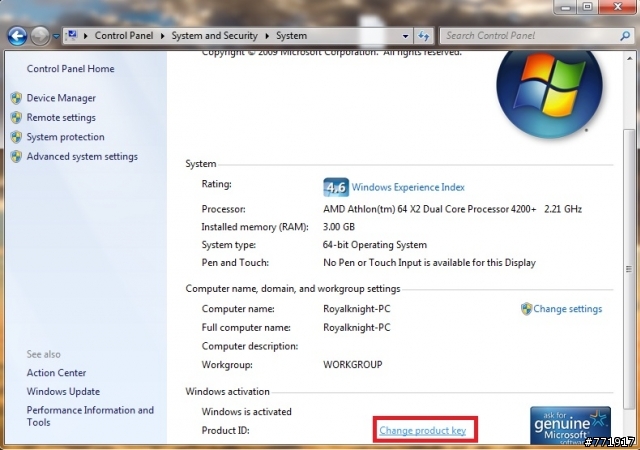The width and height of the screenshot is (640, 450).
Task: Click the Royalknight-PC computer name value
Action: [357, 309]
